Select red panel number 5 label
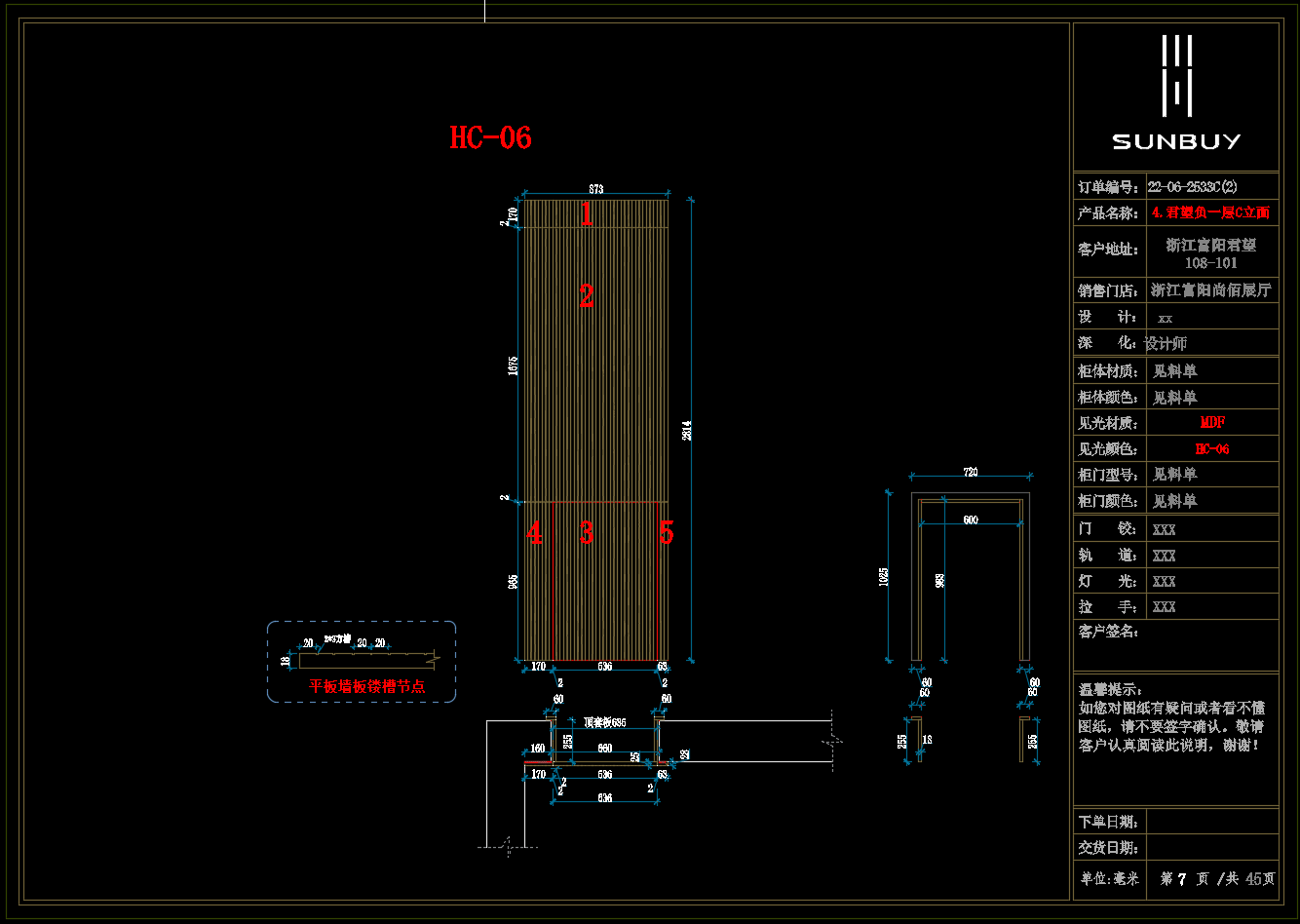 [x=666, y=533]
